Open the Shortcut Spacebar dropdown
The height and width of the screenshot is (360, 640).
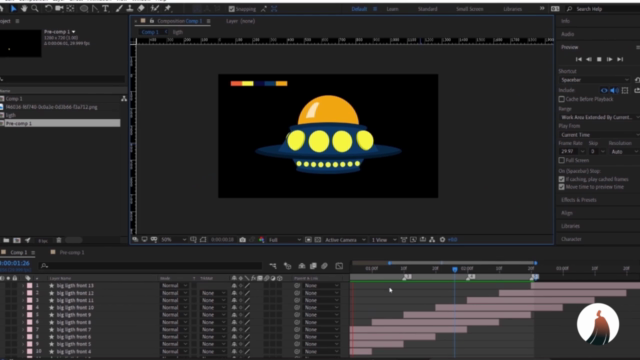point(594,80)
